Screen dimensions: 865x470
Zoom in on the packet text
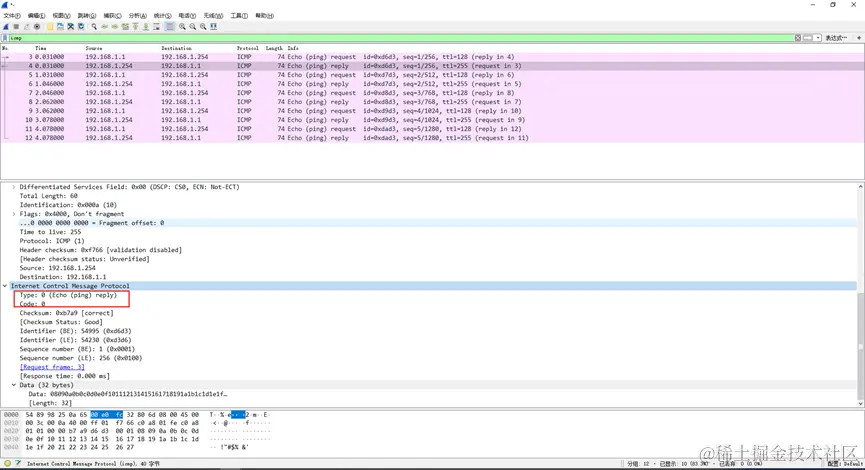click(x=182, y=26)
